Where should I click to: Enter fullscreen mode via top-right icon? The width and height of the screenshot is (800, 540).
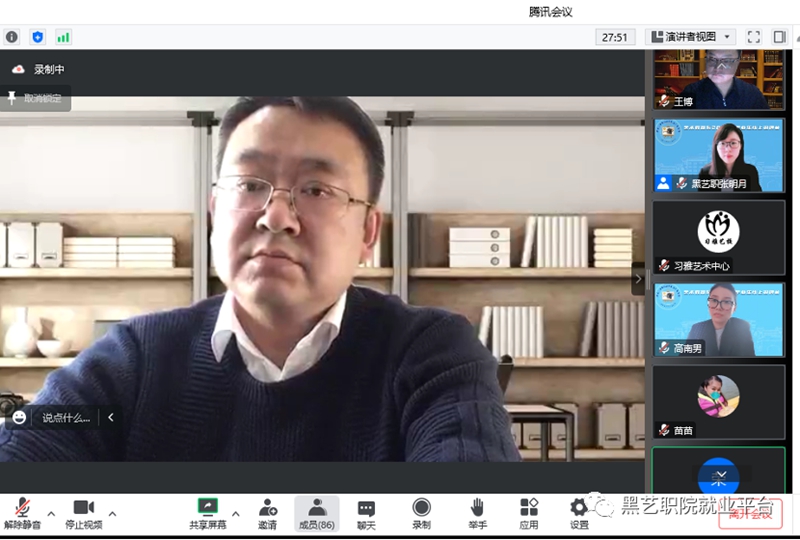tap(754, 37)
